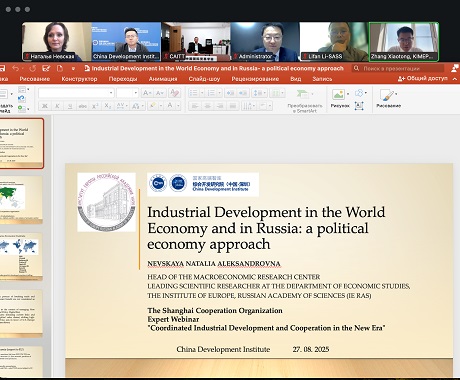Viewport: 460px width, 380px height.
Task: Open the change case Aa dropdown
Action: (137, 106)
